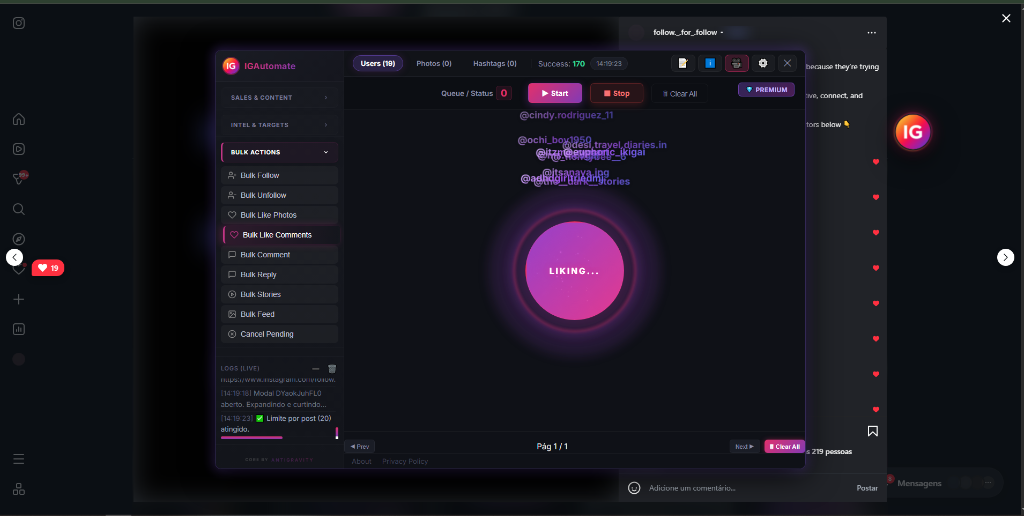Open the Privacy Policy link

405,461
